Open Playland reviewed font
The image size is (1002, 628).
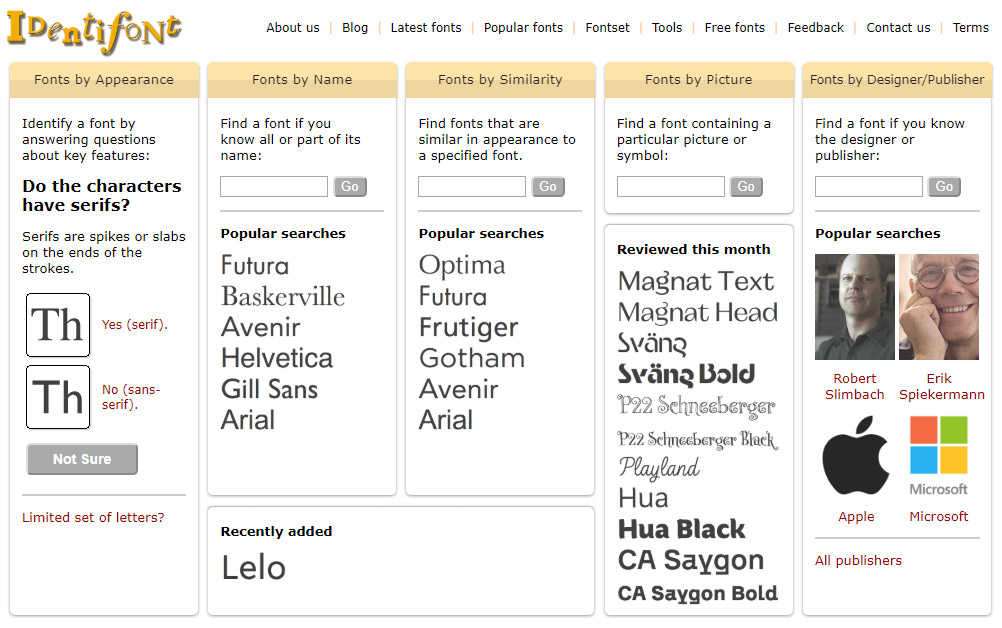(x=659, y=468)
